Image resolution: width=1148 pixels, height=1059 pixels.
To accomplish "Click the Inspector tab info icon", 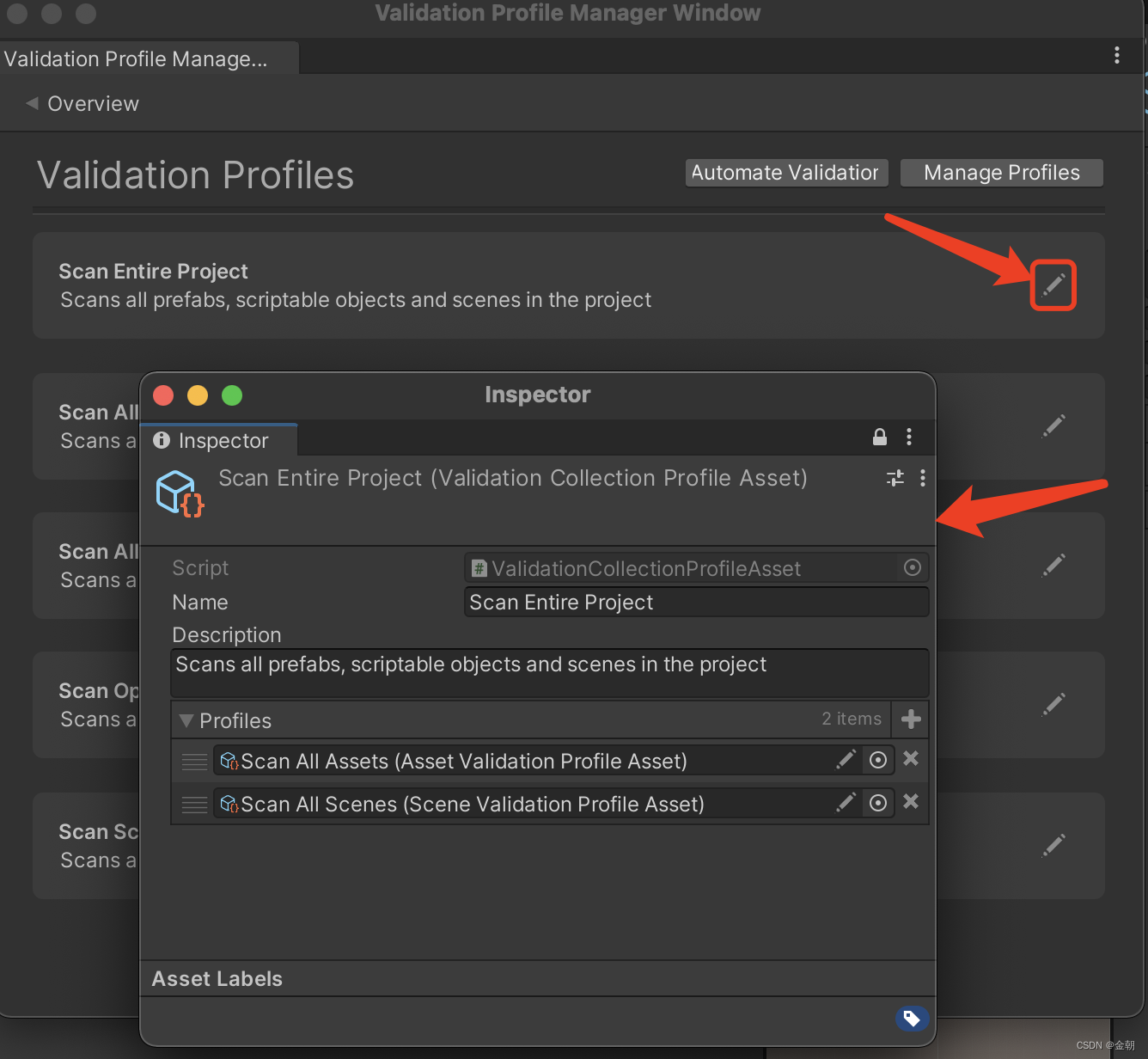I will click(x=162, y=440).
